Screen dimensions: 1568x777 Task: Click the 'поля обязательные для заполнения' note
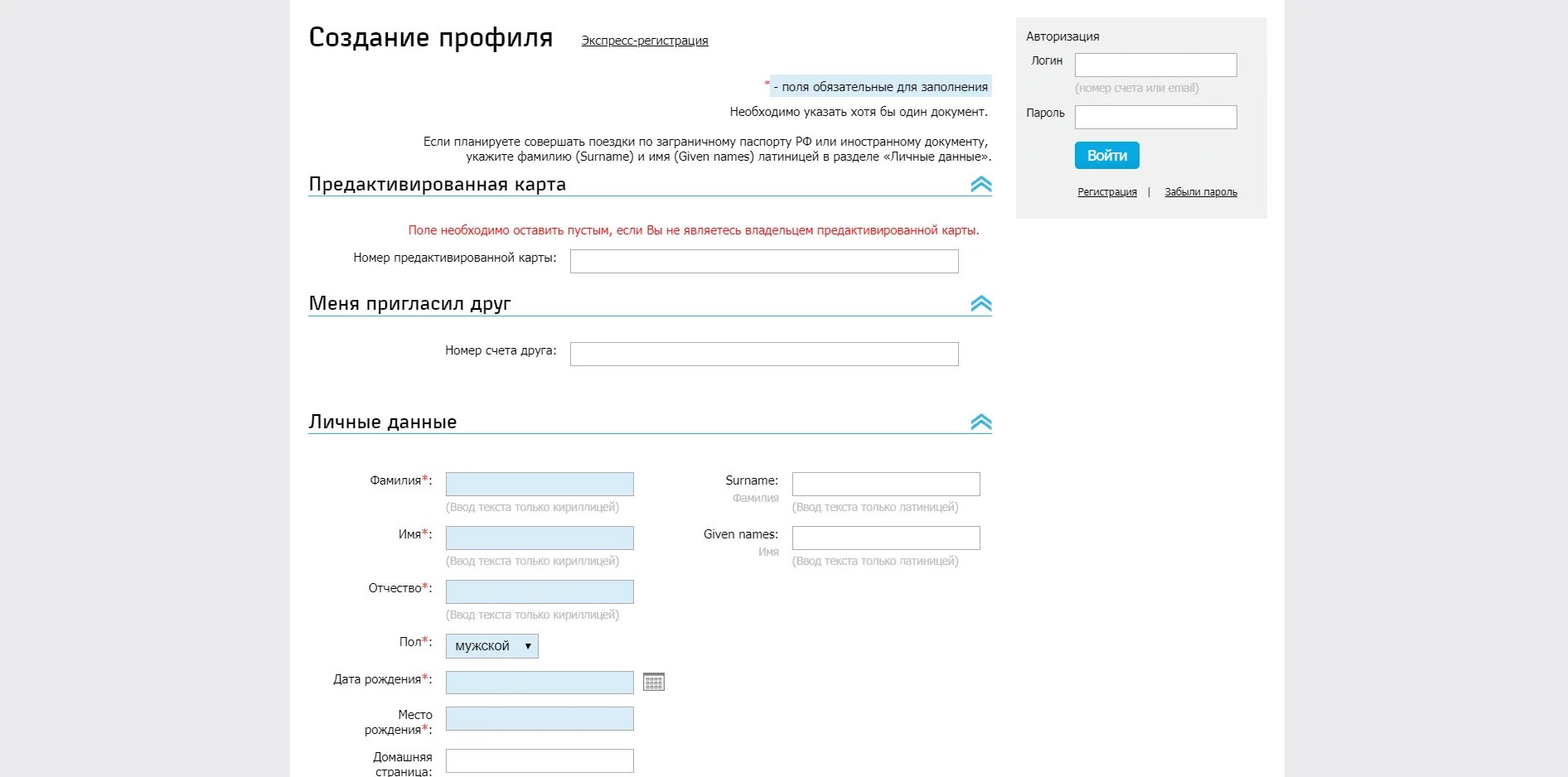tap(880, 86)
